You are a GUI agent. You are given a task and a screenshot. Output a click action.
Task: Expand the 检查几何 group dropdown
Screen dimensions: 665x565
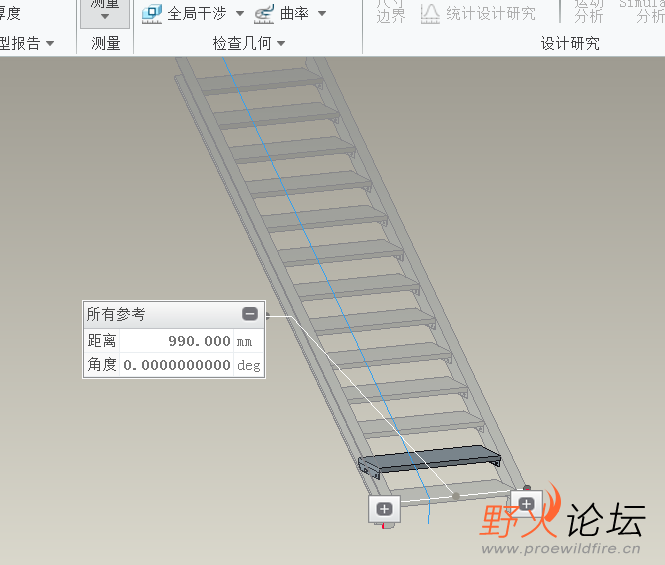point(281,43)
